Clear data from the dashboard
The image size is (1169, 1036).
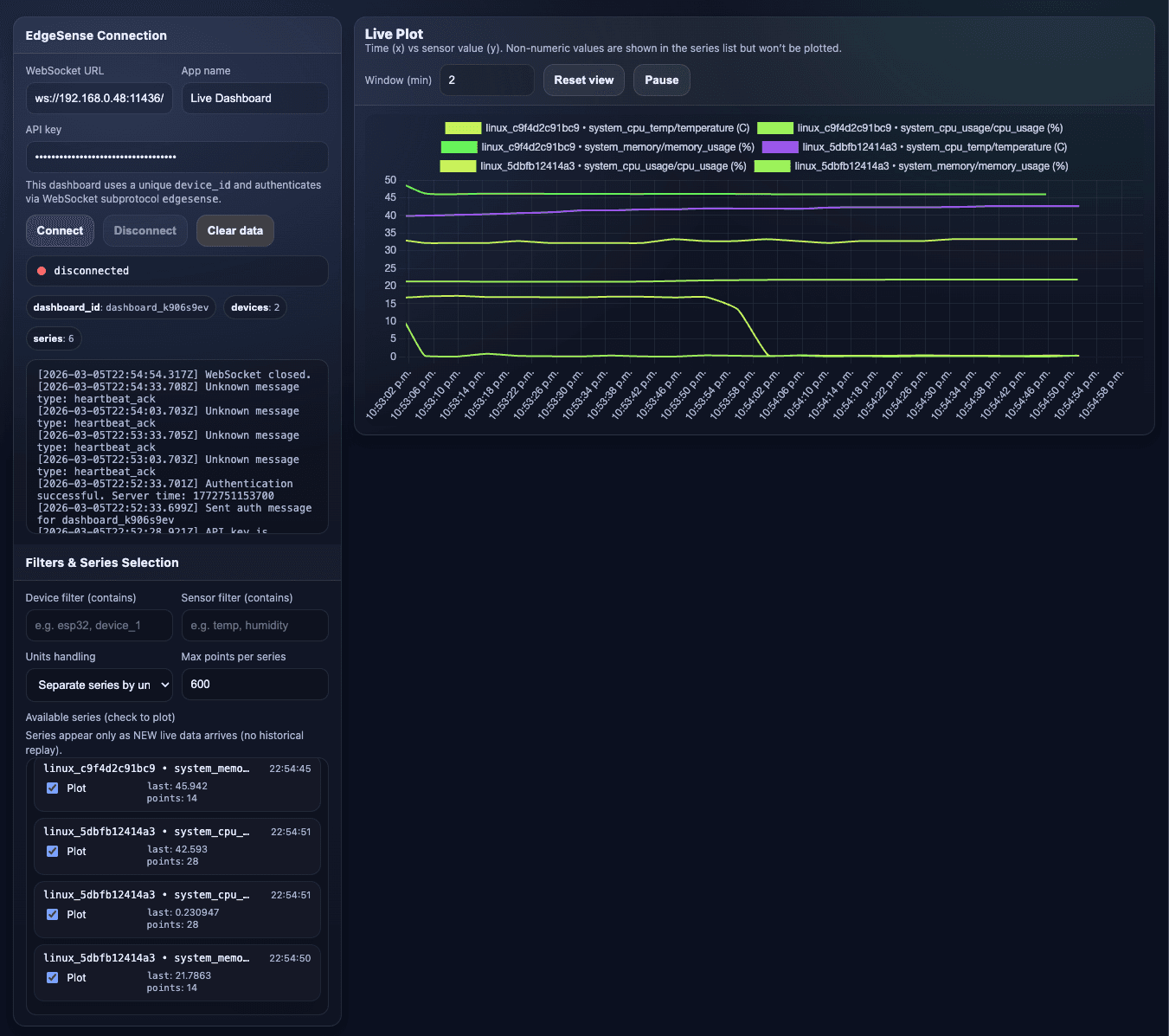pos(234,231)
